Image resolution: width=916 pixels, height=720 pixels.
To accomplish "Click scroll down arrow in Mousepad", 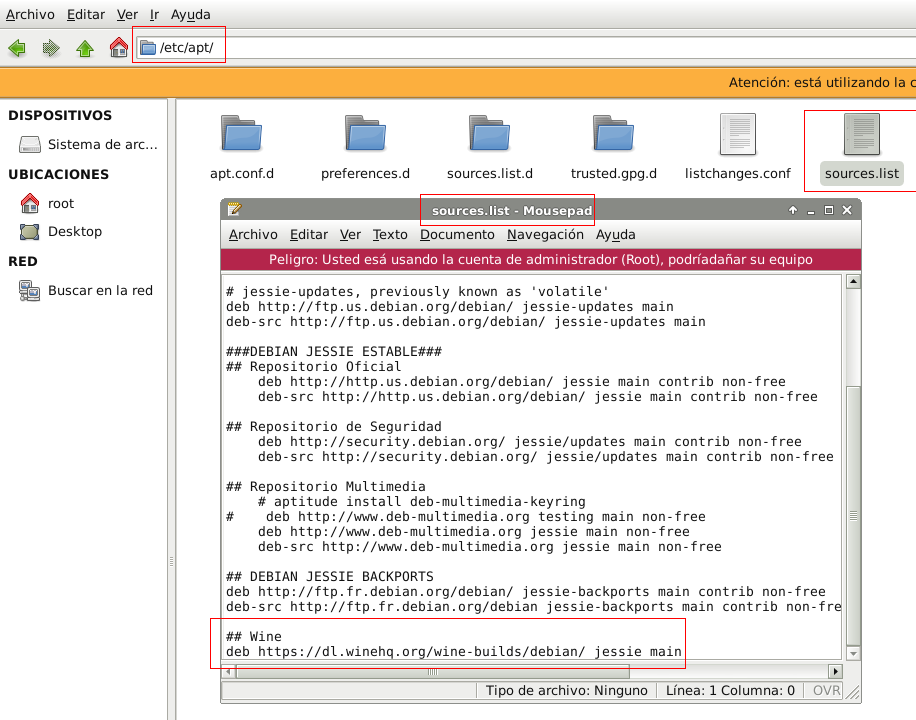I will pos(853,653).
